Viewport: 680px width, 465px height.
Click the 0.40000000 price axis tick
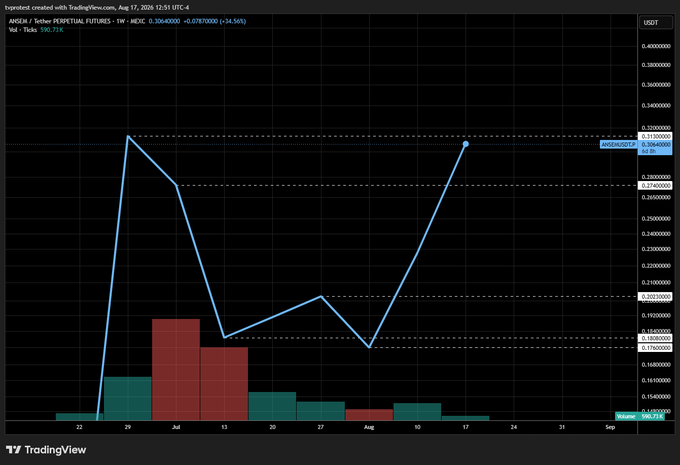tap(656, 46)
